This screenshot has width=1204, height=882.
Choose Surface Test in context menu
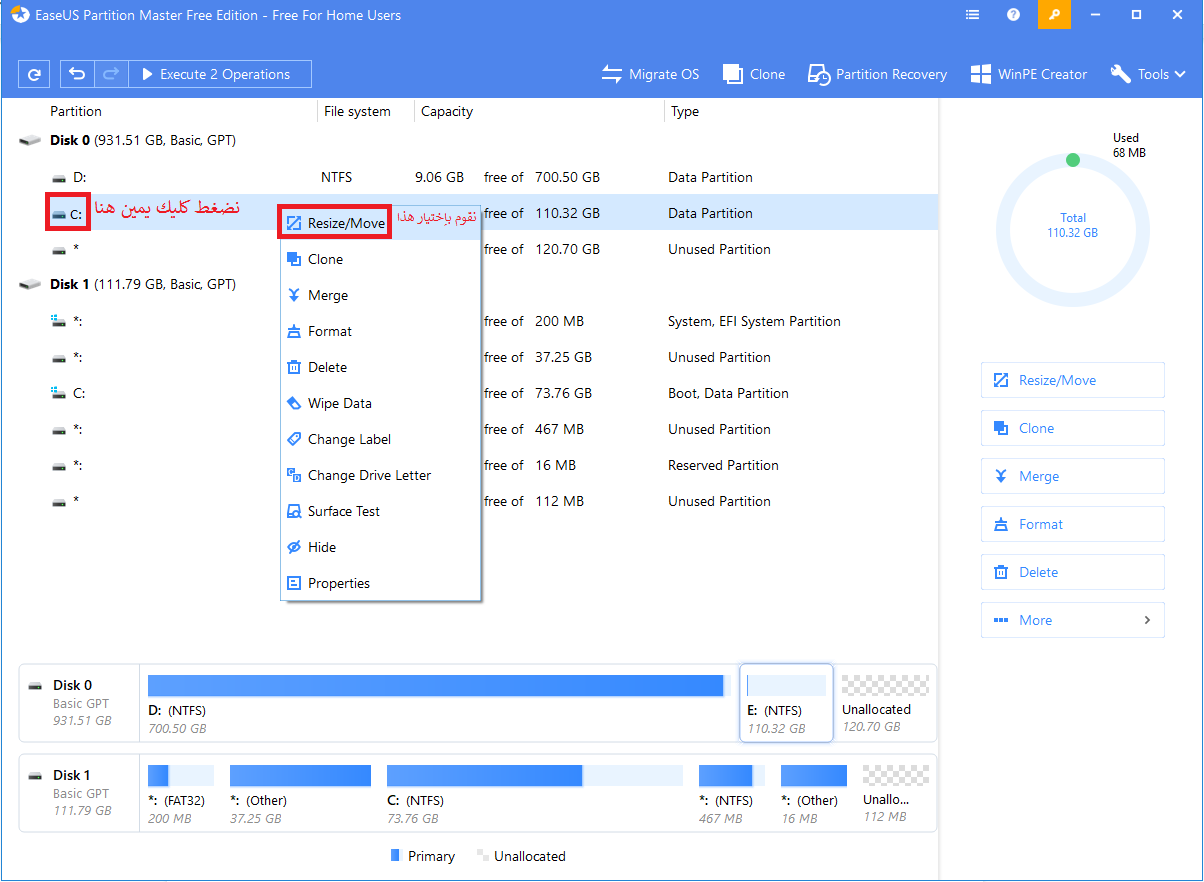(380, 511)
